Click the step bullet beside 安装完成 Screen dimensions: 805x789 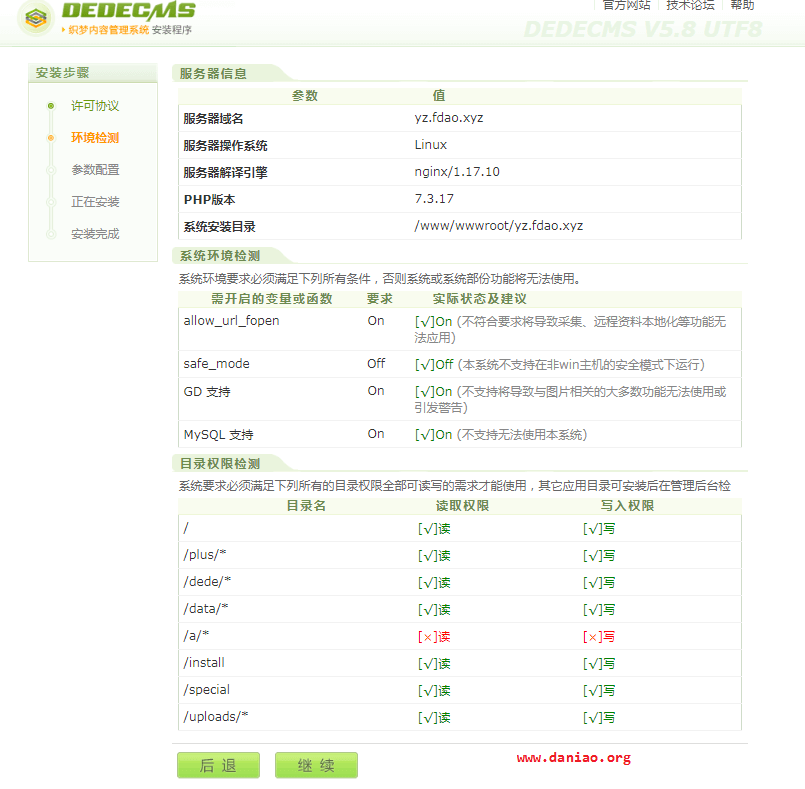click(x=51, y=235)
